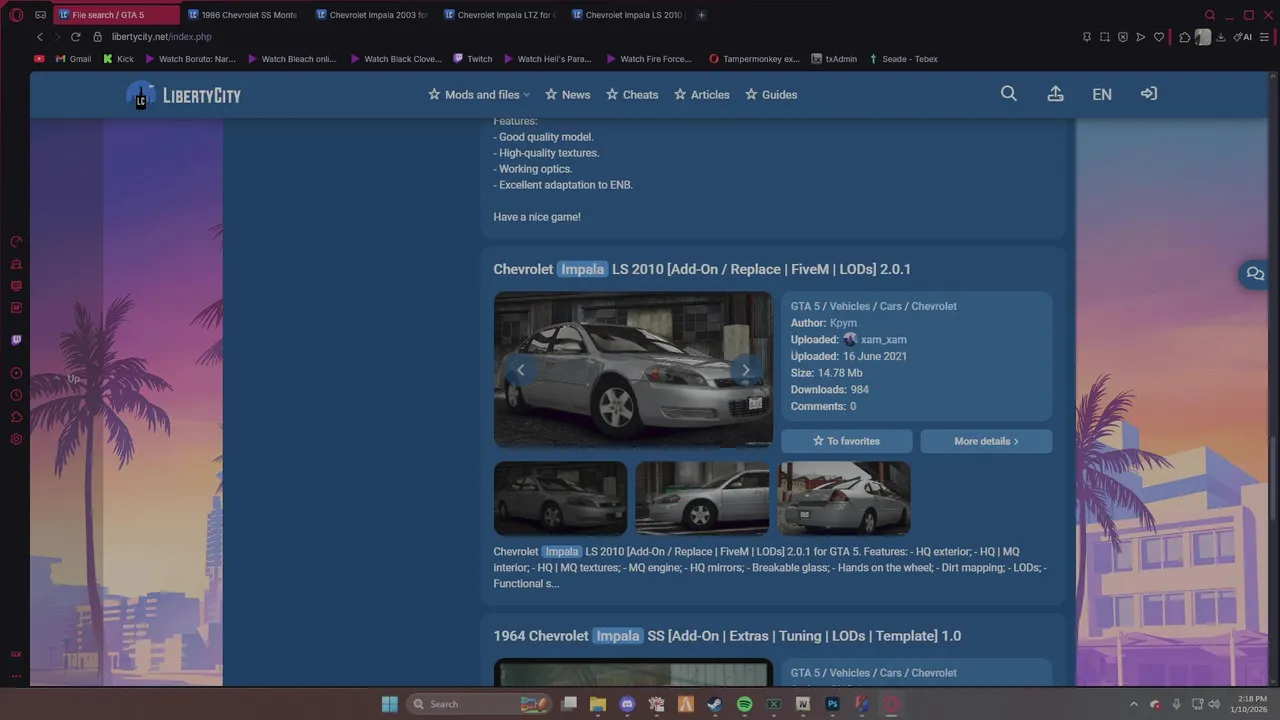Open the Guides menu item
This screenshot has height=720, width=1280.
click(770, 95)
